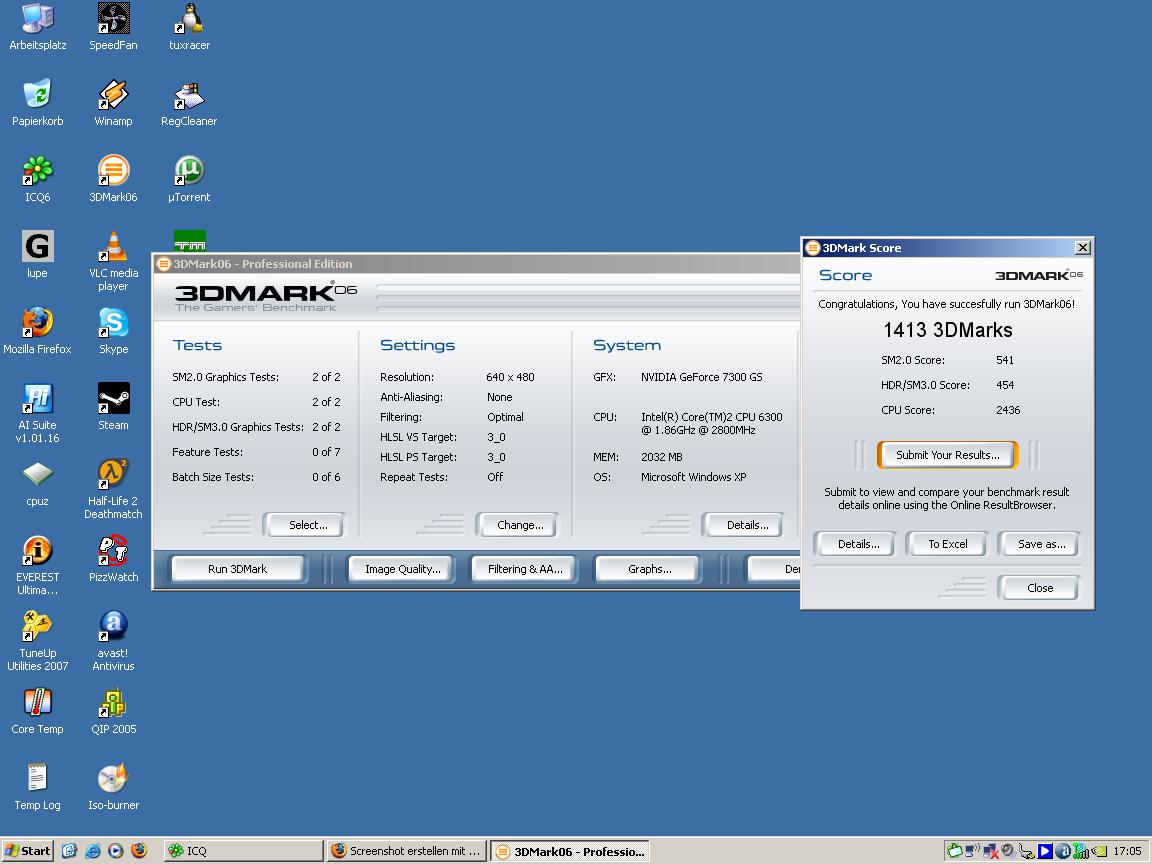The width and height of the screenshot is (1152, 864).
Task: Launch EVEREST Ultimate desktop icon
Action: coord(37,565)
